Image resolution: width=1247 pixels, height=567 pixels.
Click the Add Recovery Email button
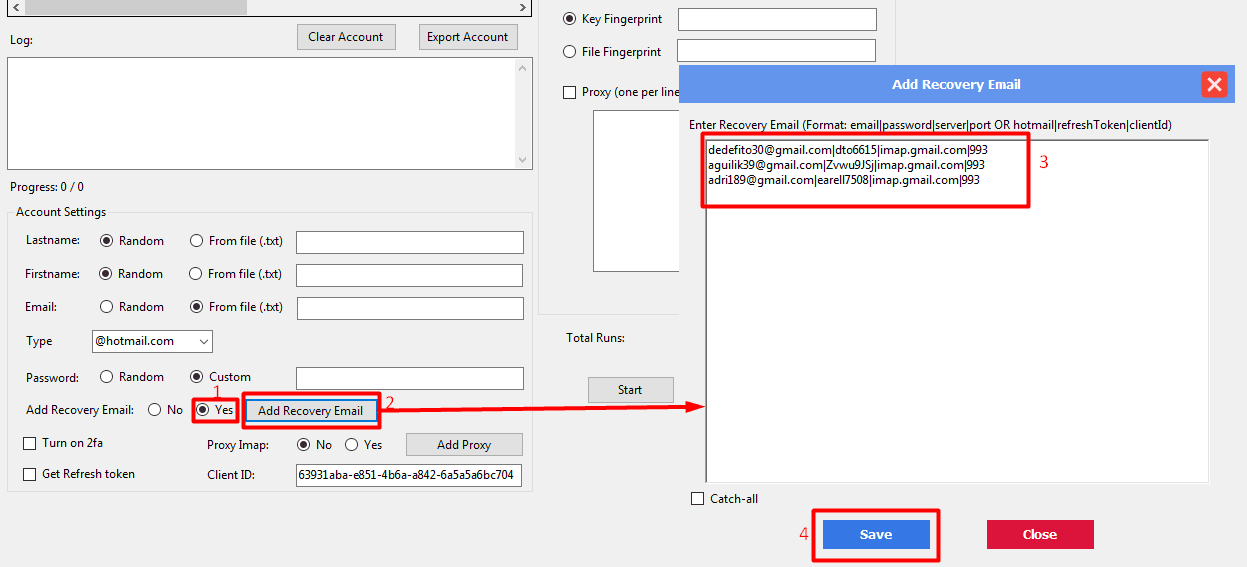click(x=310, y=411)
